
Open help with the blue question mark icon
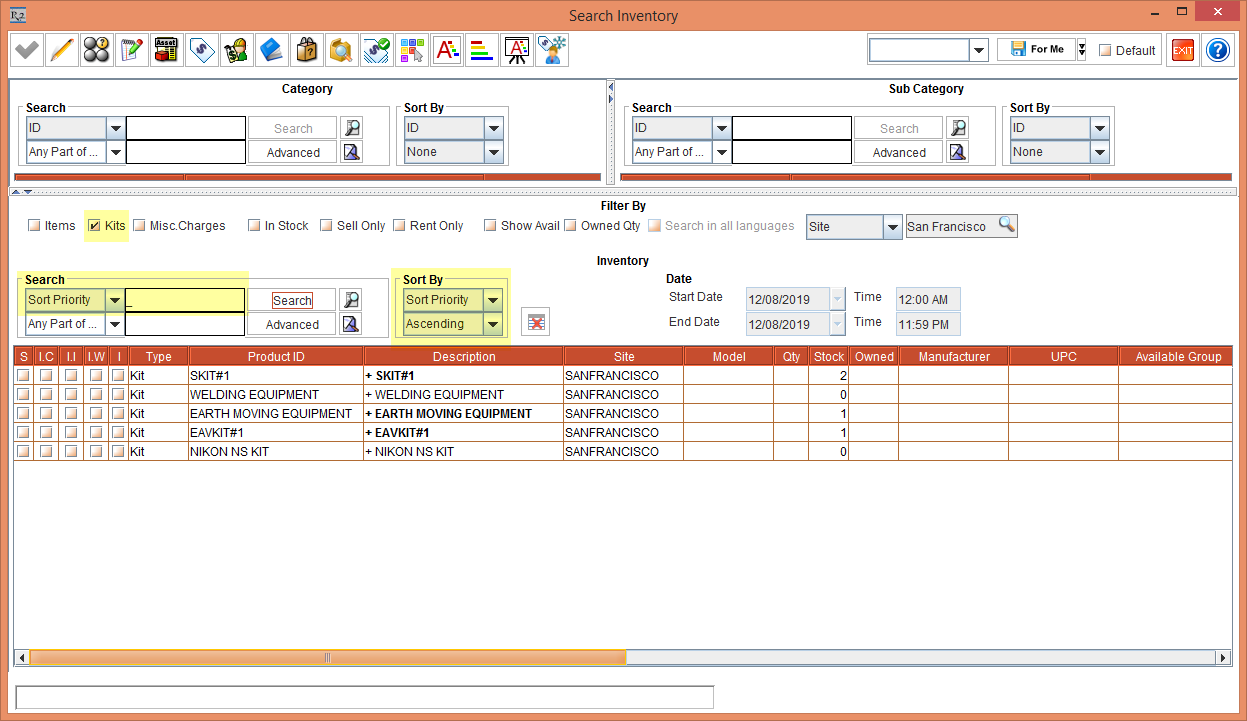click(1217, 50)
